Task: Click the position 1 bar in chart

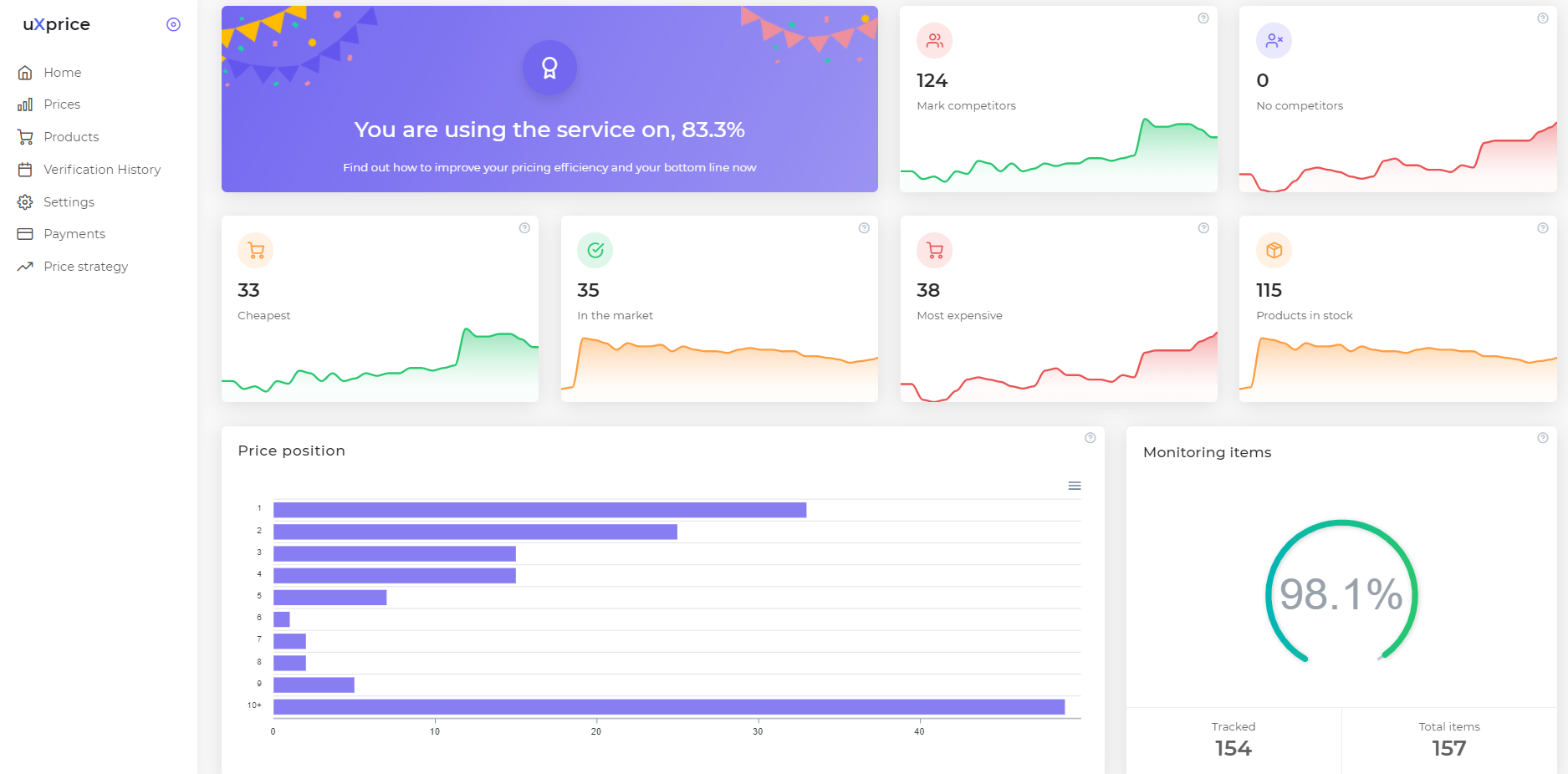Action: (x=540, y=510)
